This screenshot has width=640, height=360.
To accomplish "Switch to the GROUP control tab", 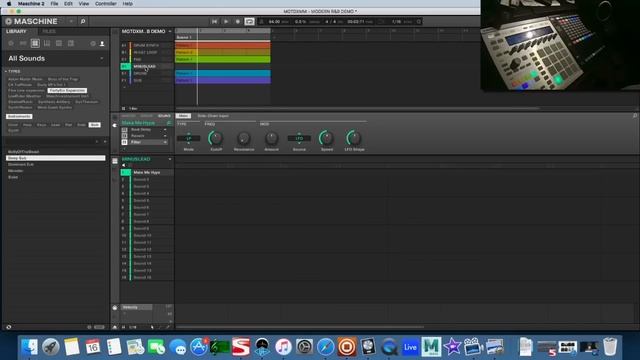I will pos(146,116).
